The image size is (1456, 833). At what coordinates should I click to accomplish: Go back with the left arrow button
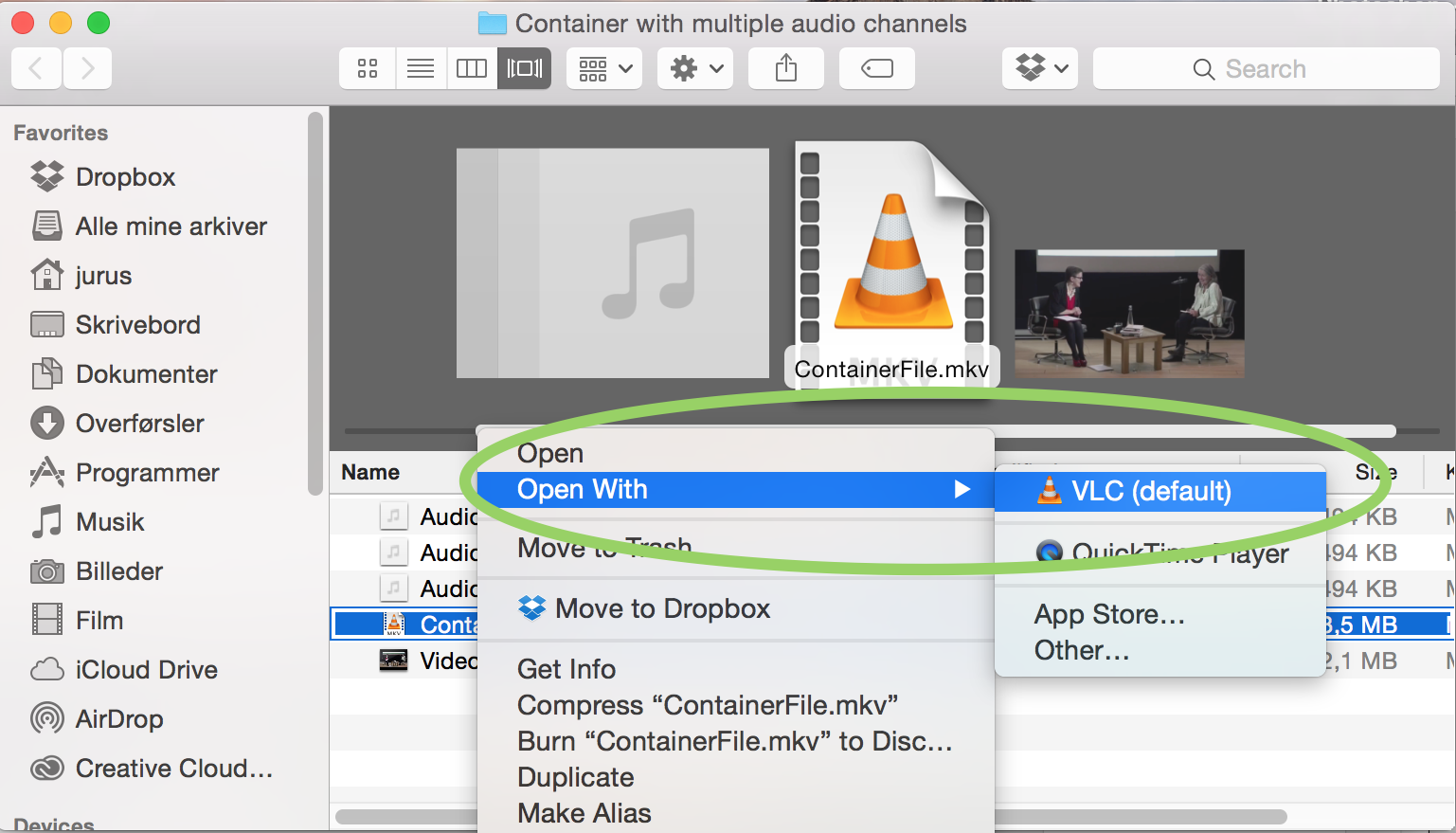(x=37, y=68)
